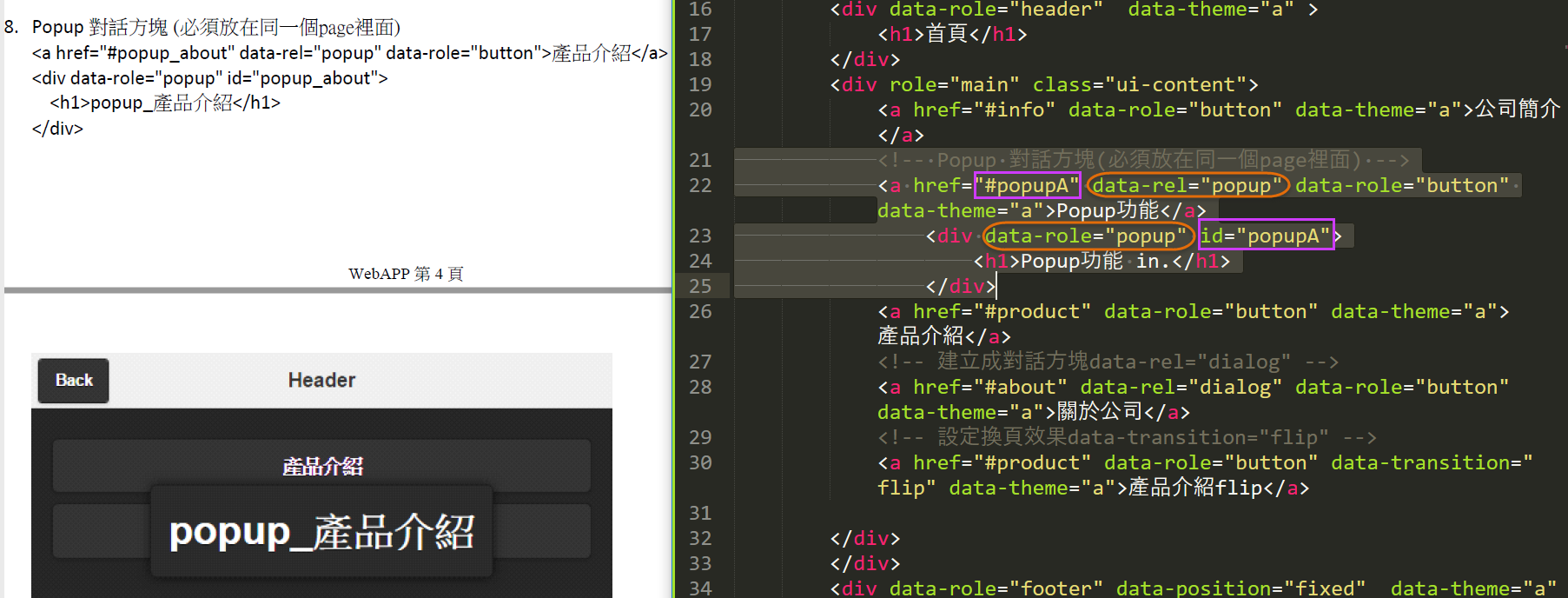Click the "Popup 對話方塊" heading in the document
This screenshot has width=1568, height=598.
pos(215,27)
